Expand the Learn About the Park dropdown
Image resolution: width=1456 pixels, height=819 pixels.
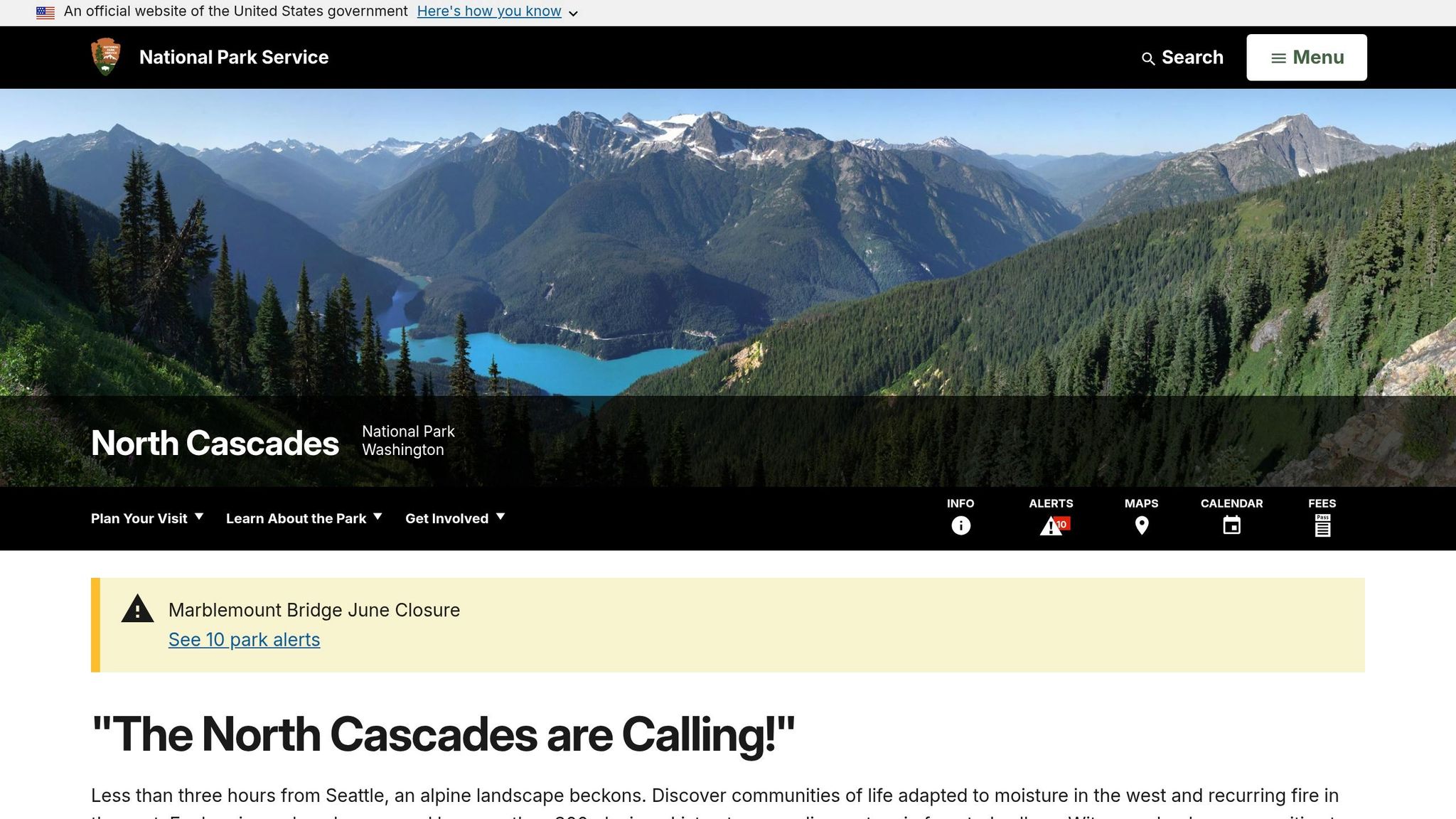coord(304,518)
